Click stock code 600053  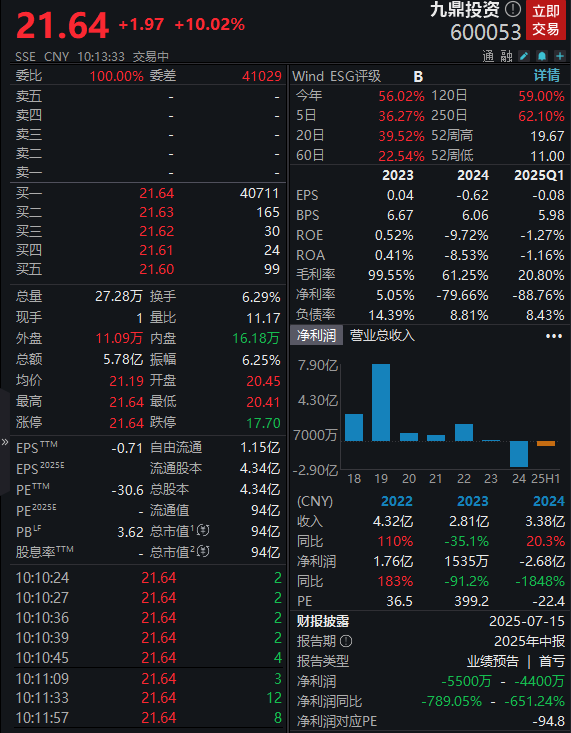(485, 32)
